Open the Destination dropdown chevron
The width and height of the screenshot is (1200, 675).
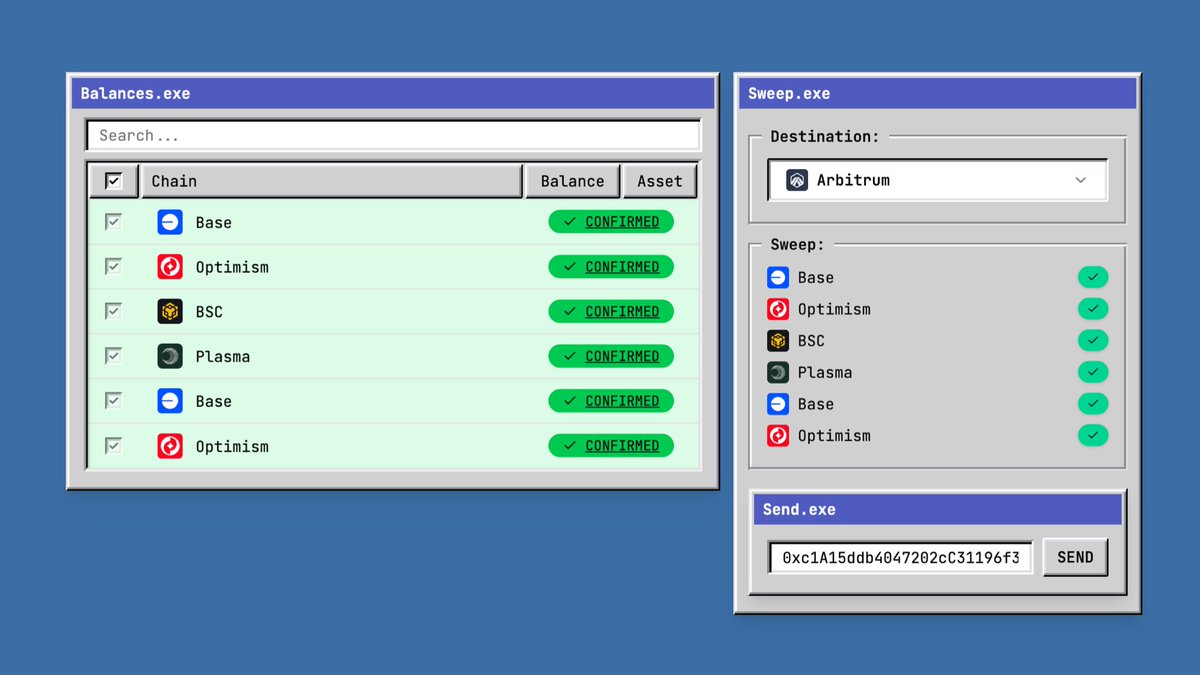coord(1081,181)
